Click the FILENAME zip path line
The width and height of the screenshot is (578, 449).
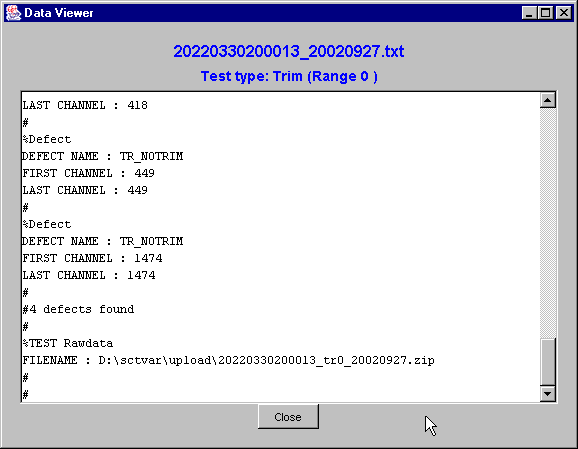point(229,360)
